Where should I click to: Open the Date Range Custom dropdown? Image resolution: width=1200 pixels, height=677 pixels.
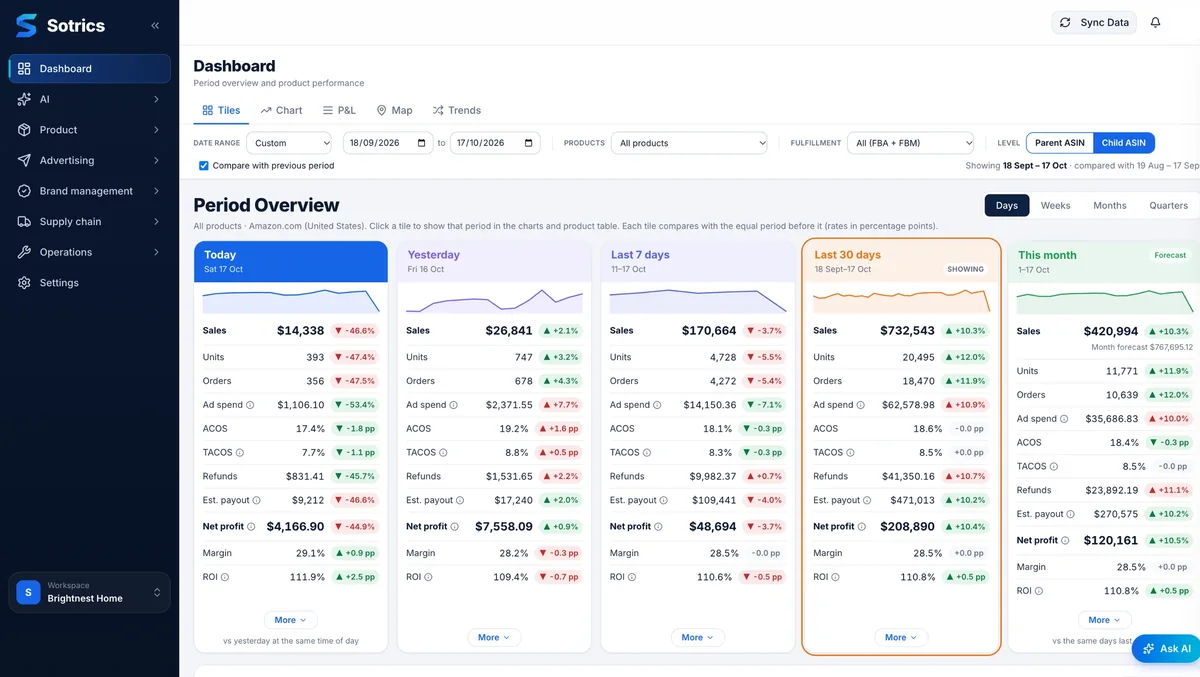click(x=289, y=143)
